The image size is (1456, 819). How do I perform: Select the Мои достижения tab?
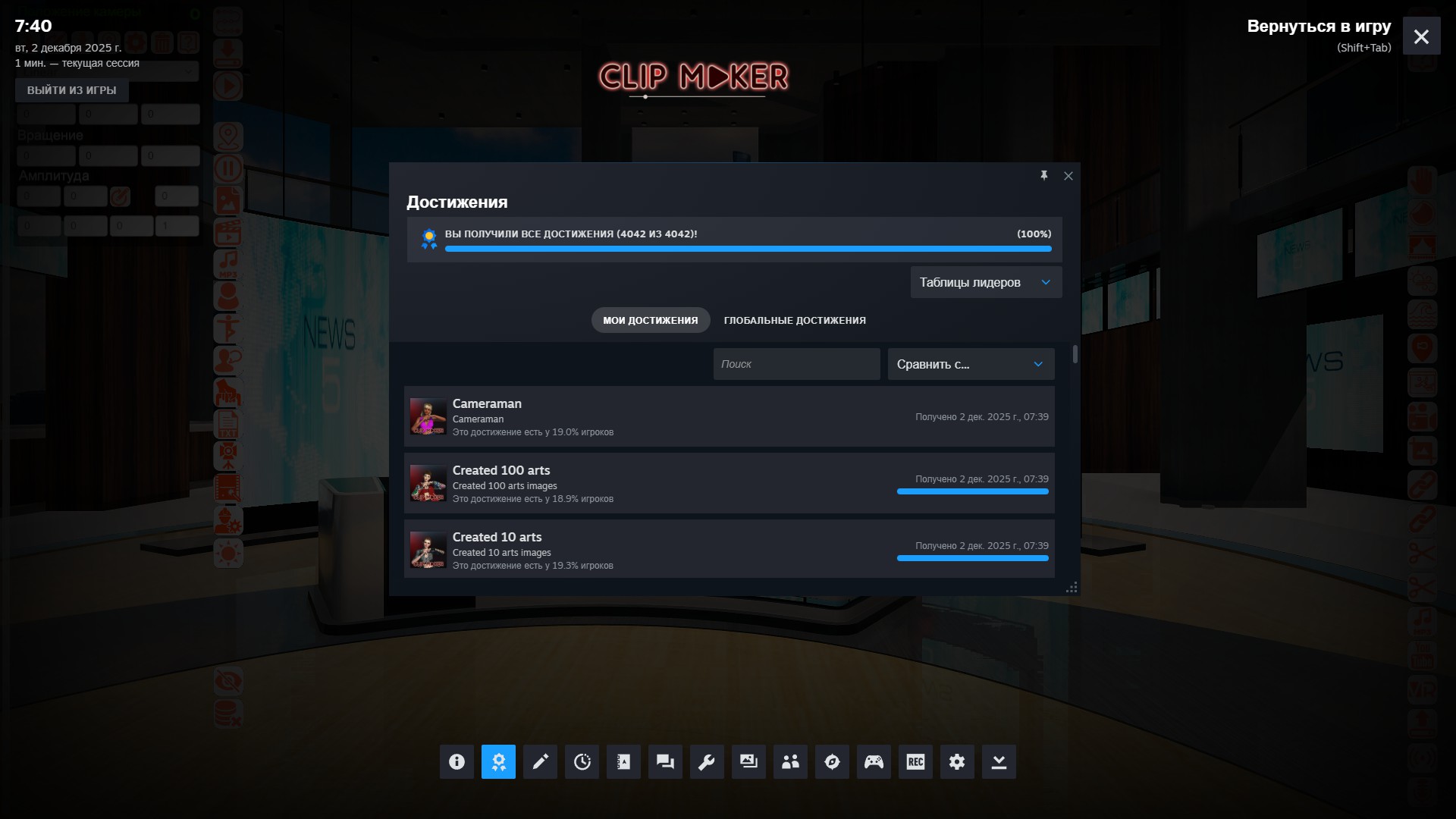(x=650, y=320)
